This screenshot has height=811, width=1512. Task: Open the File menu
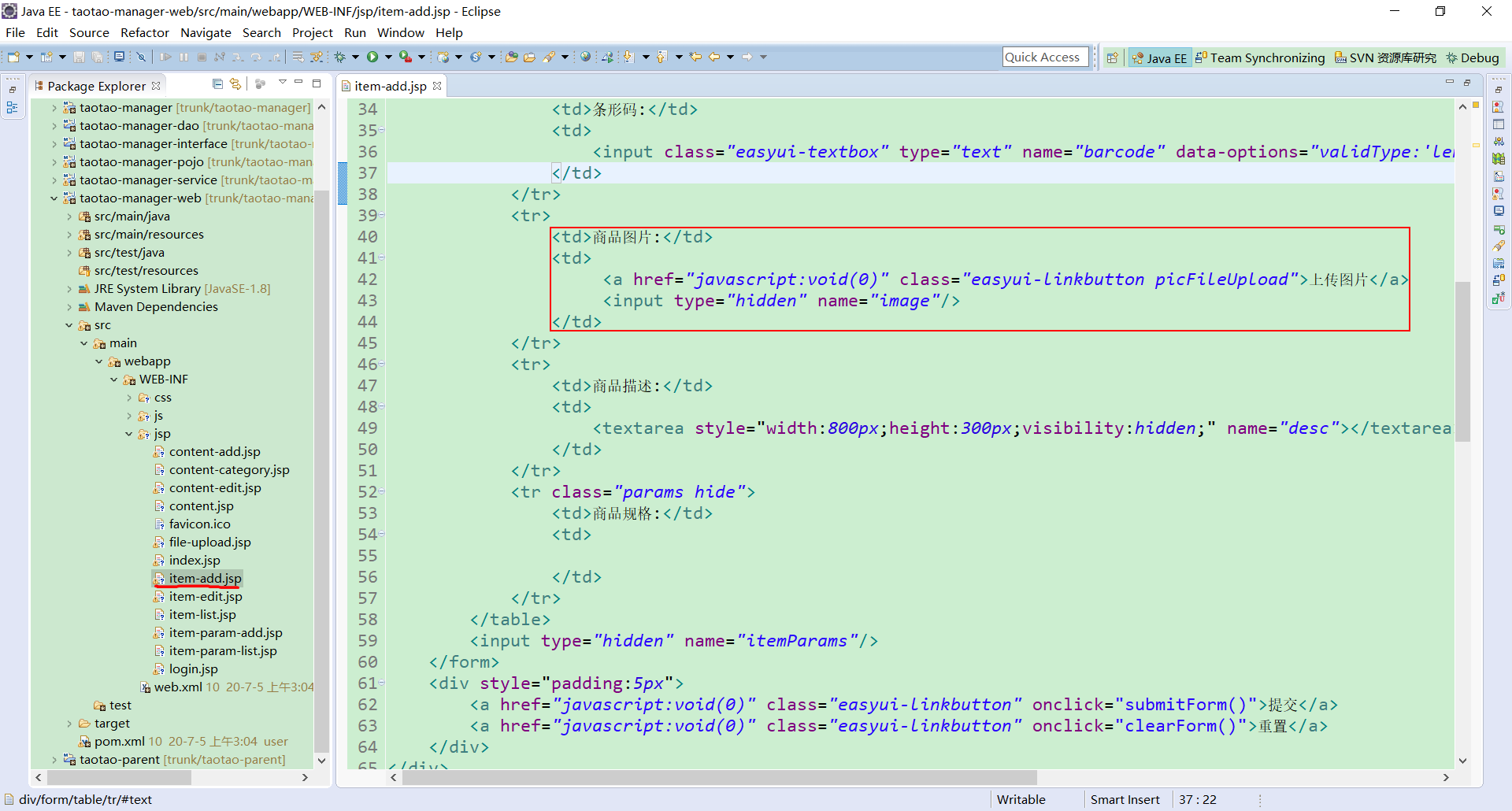[x=15, y=32]
